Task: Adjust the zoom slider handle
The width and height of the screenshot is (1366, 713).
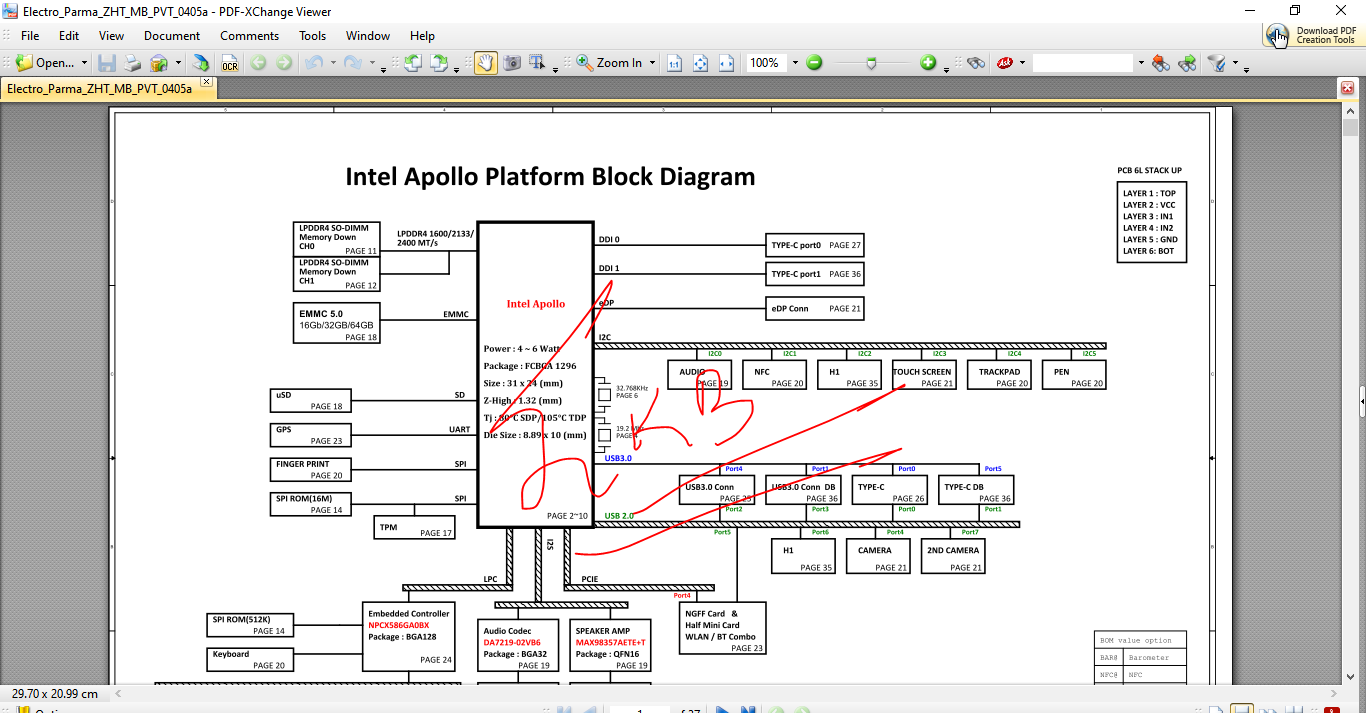Action: pyautogui.click(x=872, y=62)
